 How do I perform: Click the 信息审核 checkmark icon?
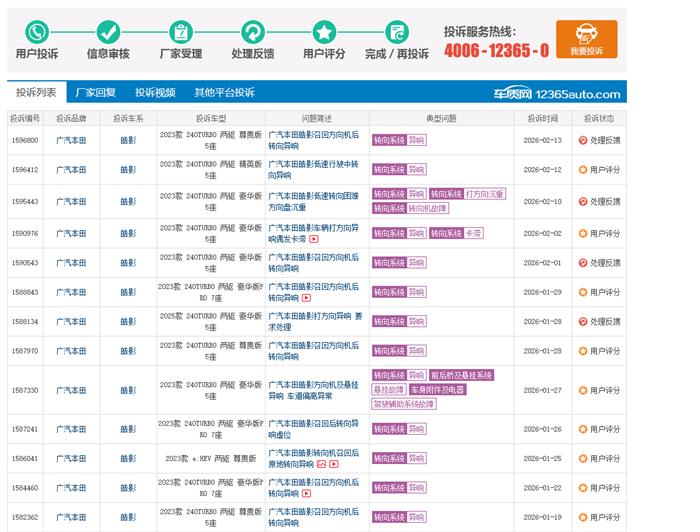pyautogui.click(x=108, y=32)
